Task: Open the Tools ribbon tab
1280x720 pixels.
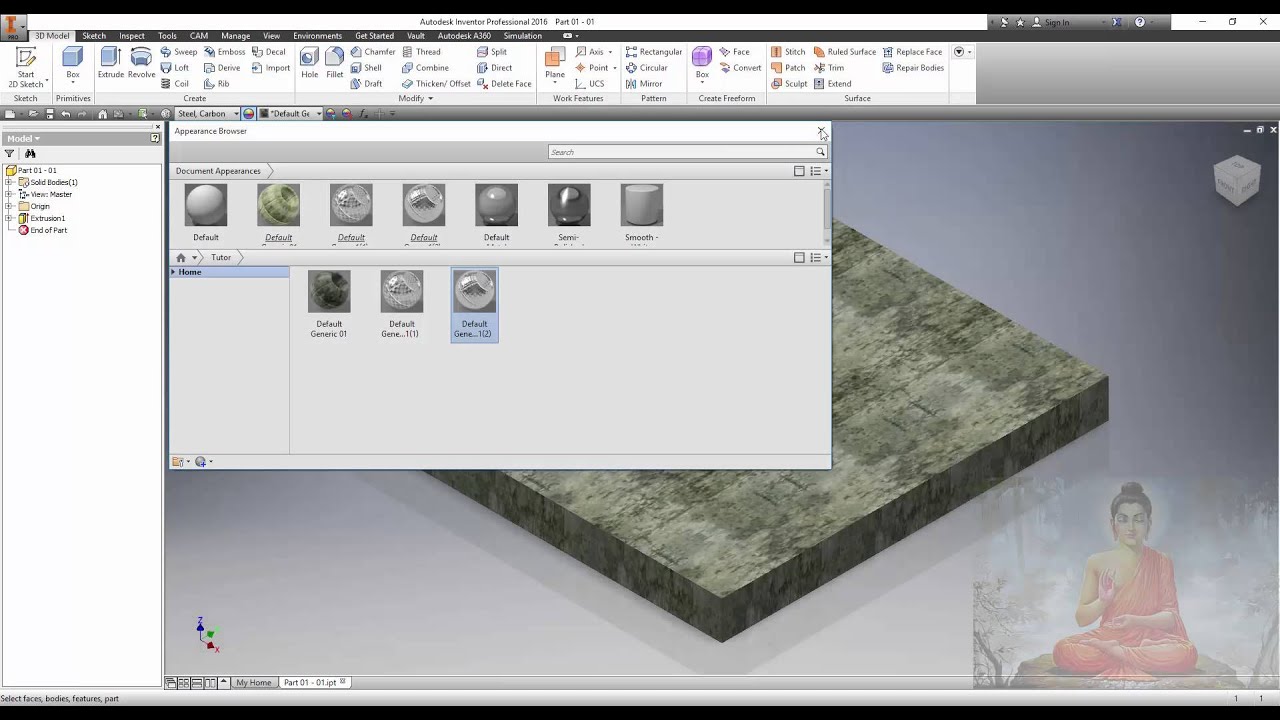Action: pyautogui.click(x=167, y=36)
